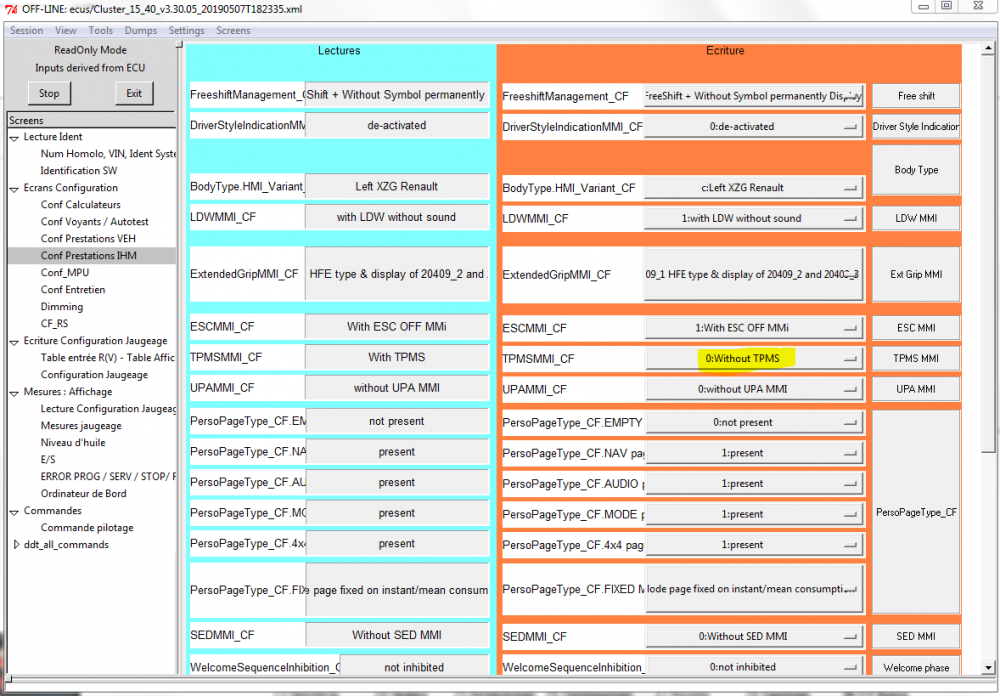Select Conf Prestations IHM screen
The width and height of the screenshot is (1000, 696).
click(x=89, y=256)
